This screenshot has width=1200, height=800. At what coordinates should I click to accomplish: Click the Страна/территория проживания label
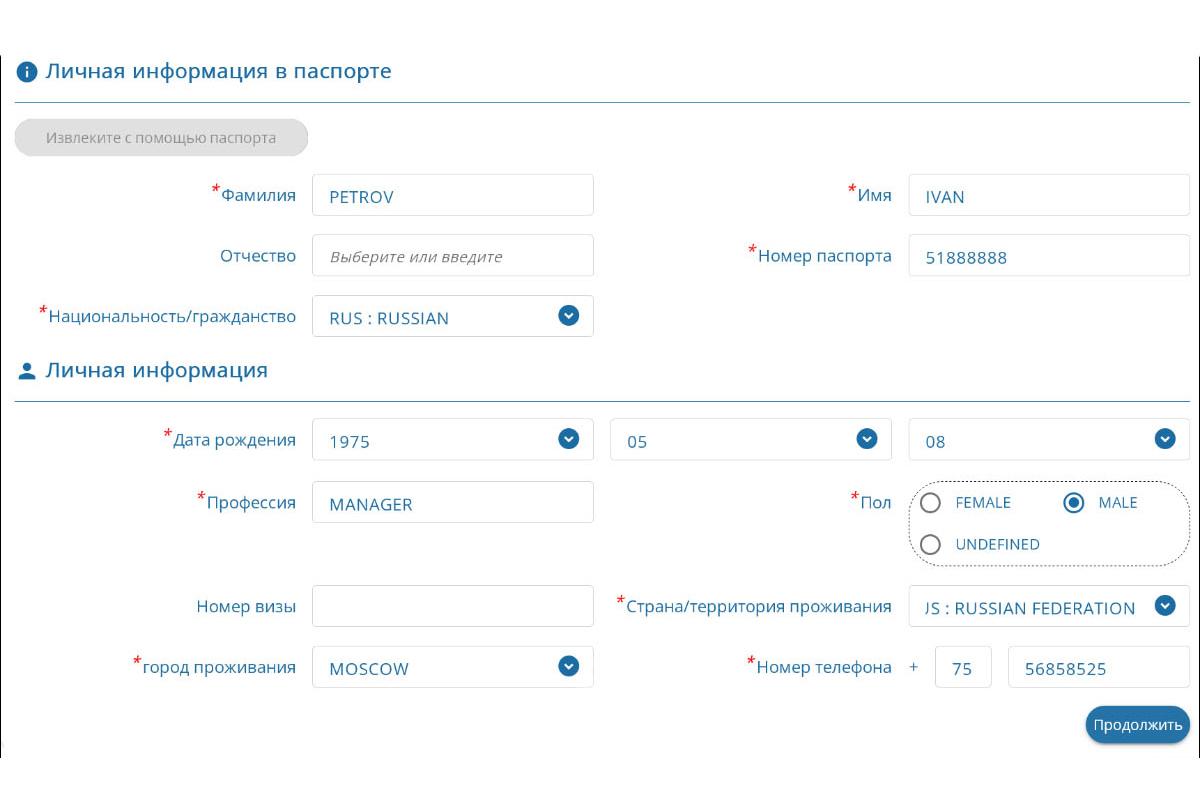pos(758,606)
